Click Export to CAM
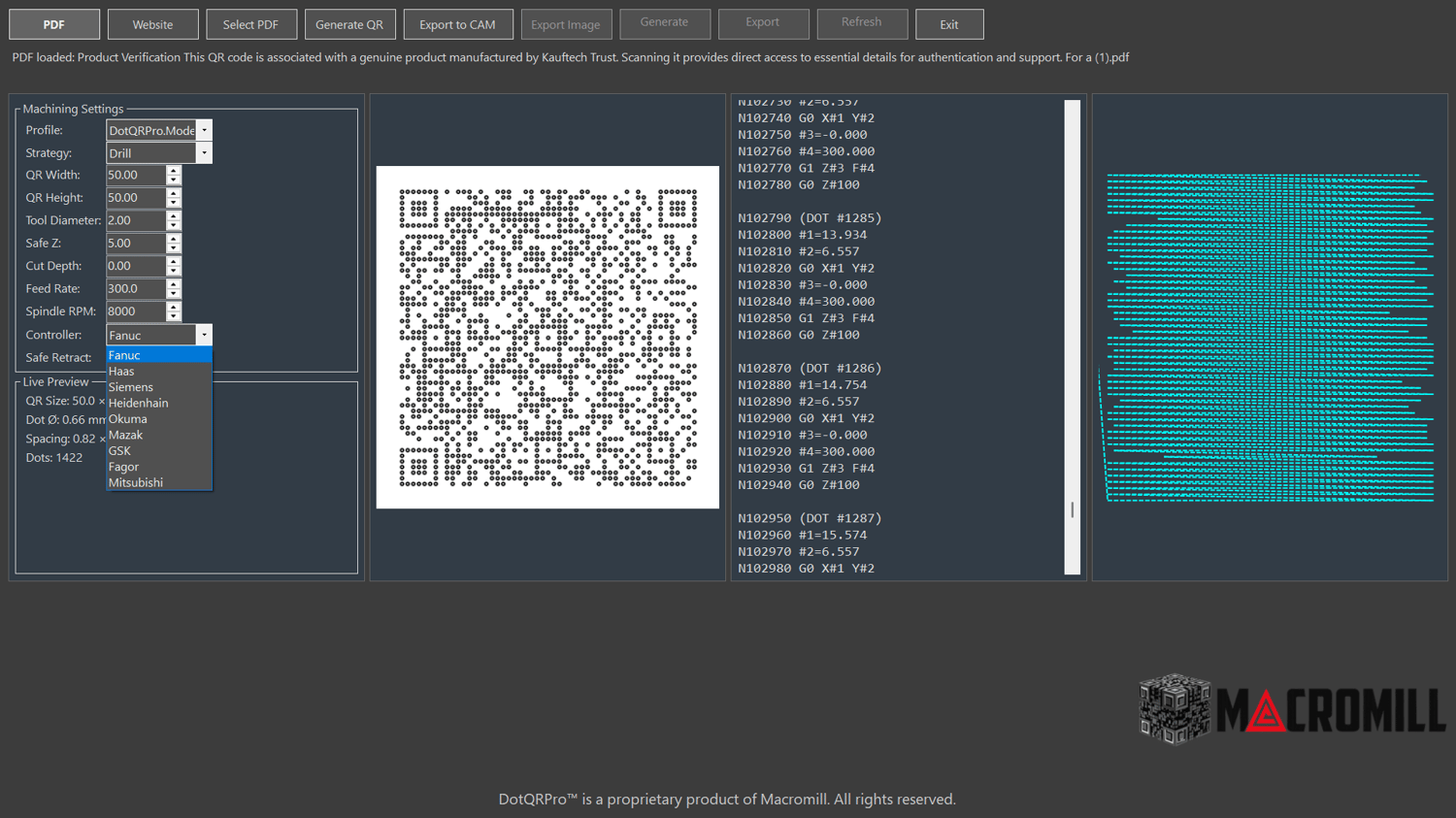Image resolution: width=1456 pixels, height=818 pixels. [457, 24]
